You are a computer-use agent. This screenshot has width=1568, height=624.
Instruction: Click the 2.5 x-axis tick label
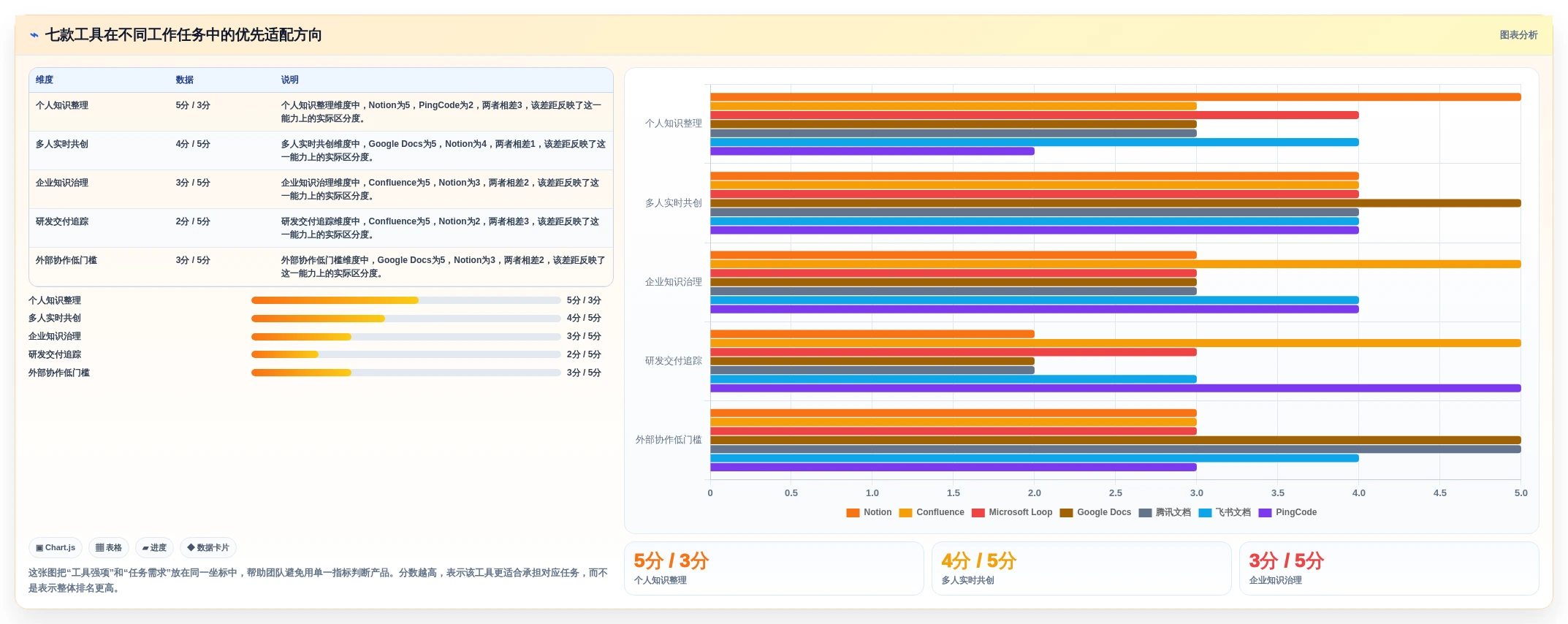point(1115,493)
